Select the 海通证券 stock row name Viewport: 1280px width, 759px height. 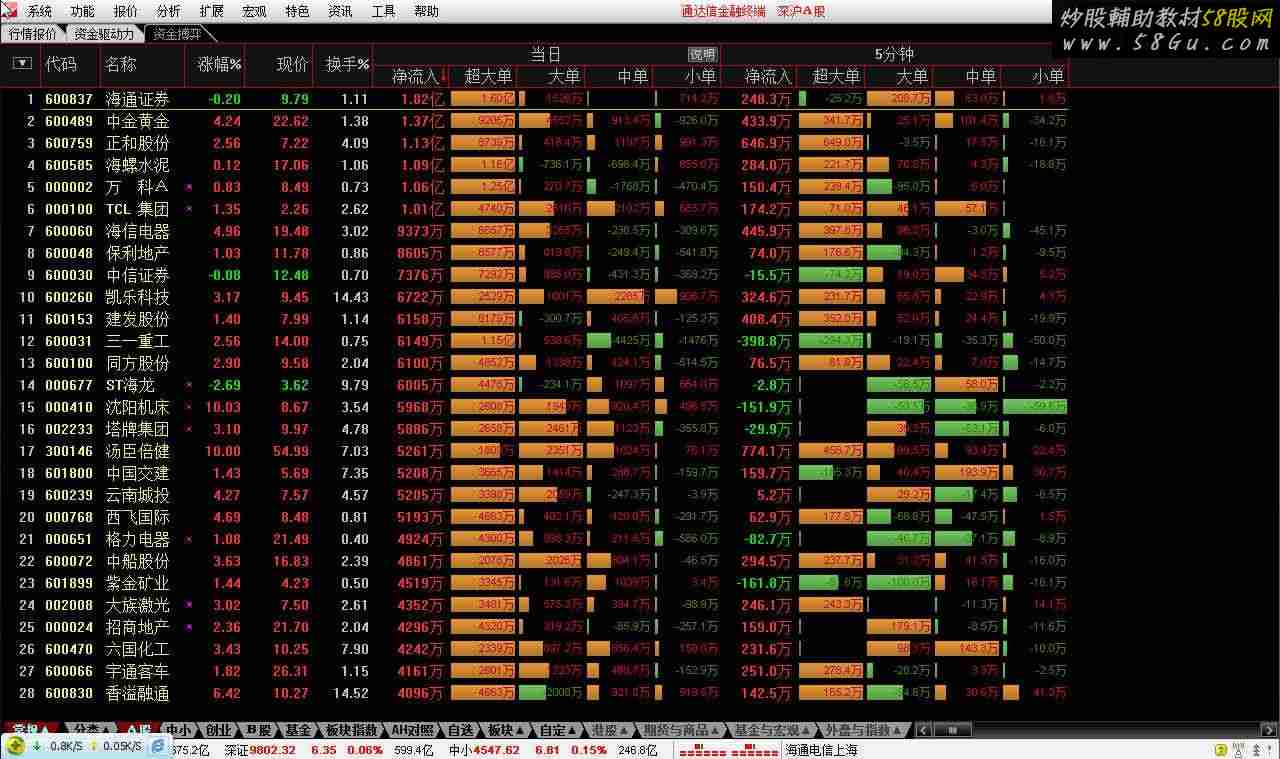point(138,99)
